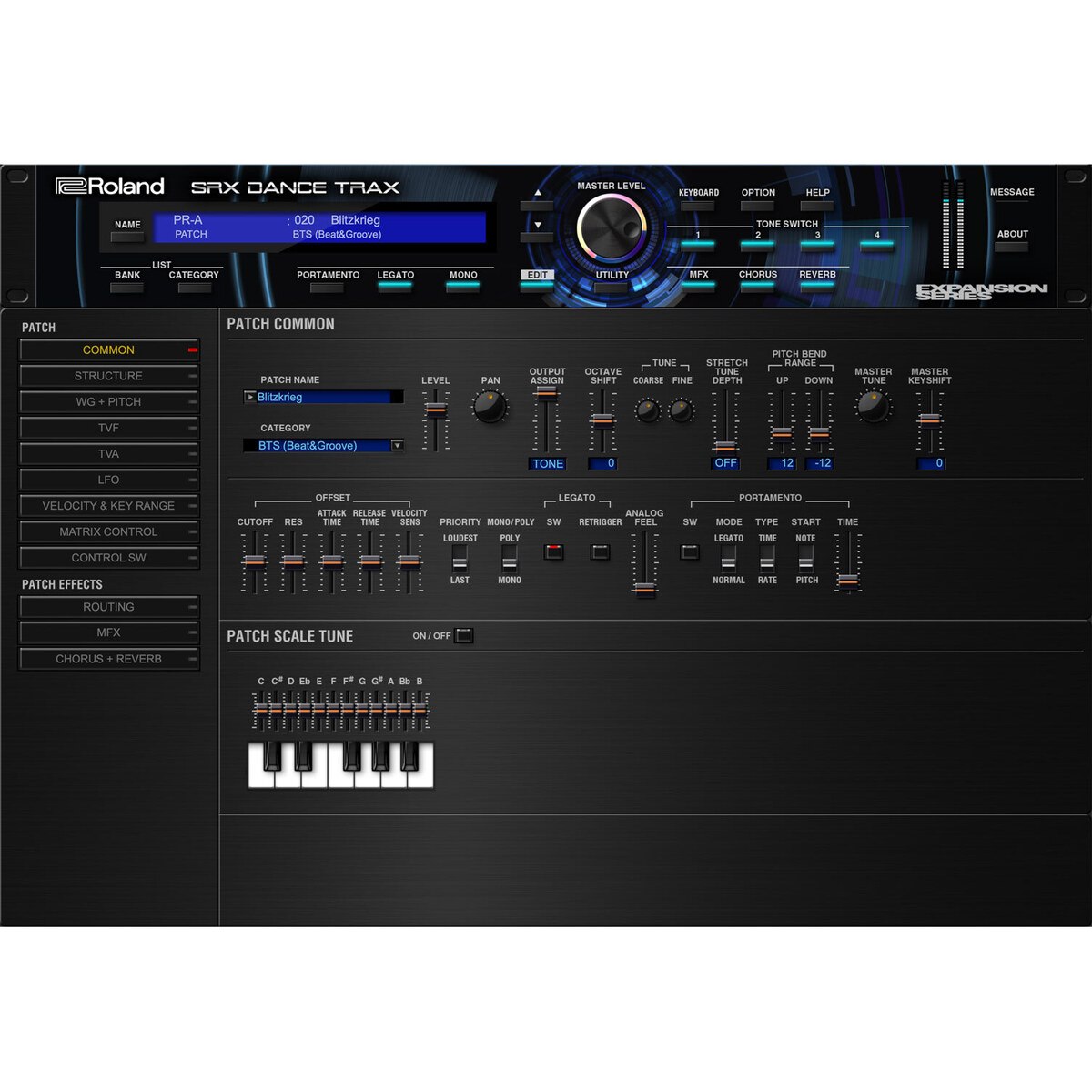This screenshot has height=1092, width=1092.
Task: Click the OPTION button
Action: [757, 205]
